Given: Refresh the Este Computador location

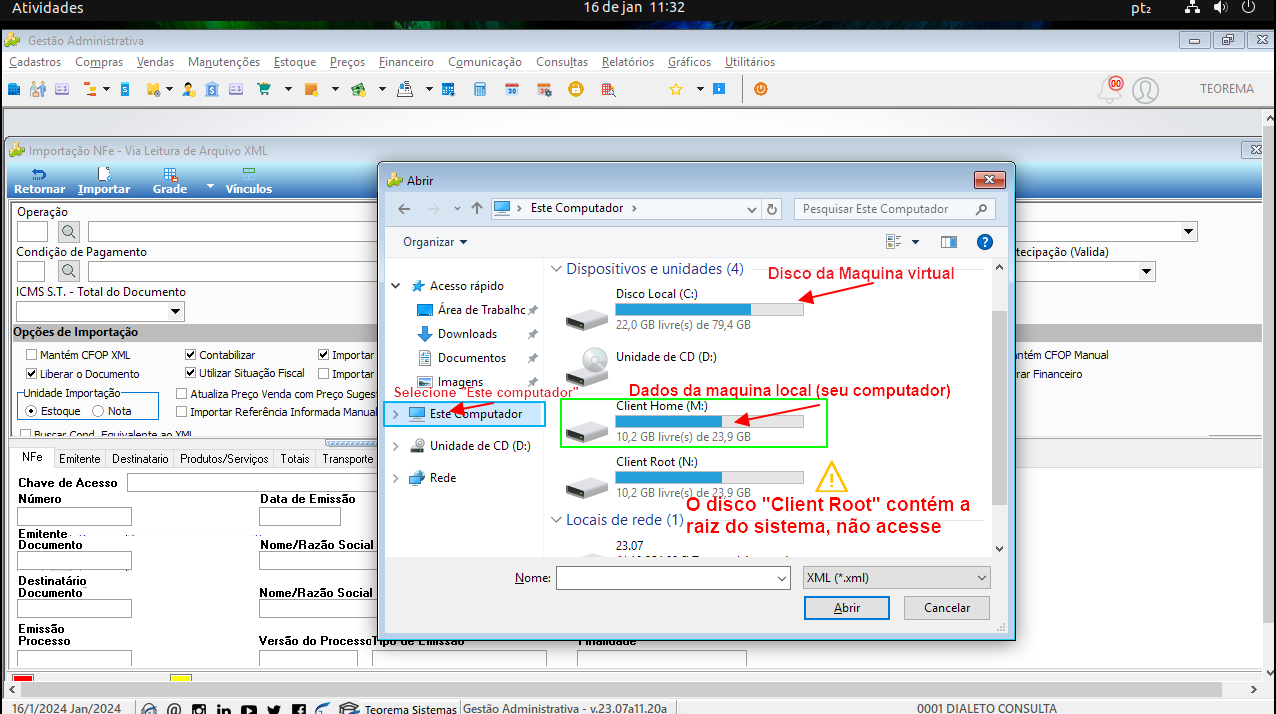Looking at the screenshot, I should tap(771, 209).
